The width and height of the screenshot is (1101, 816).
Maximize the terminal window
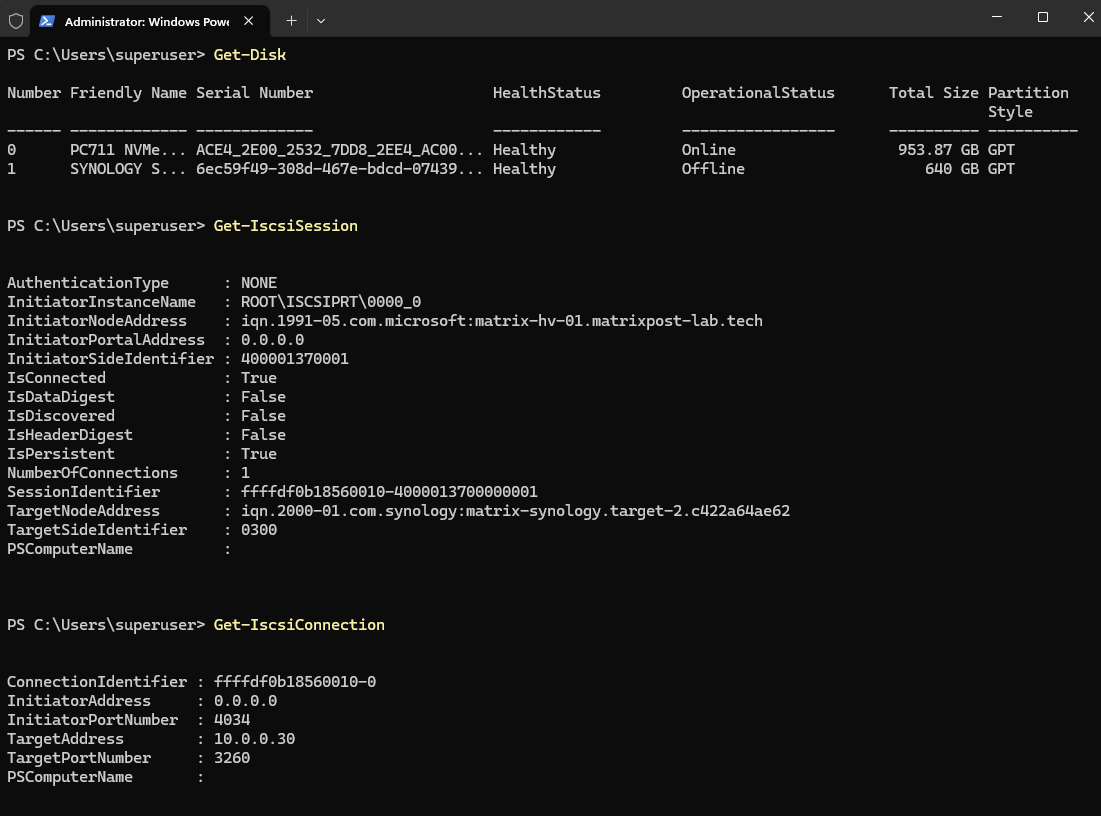1043,17
